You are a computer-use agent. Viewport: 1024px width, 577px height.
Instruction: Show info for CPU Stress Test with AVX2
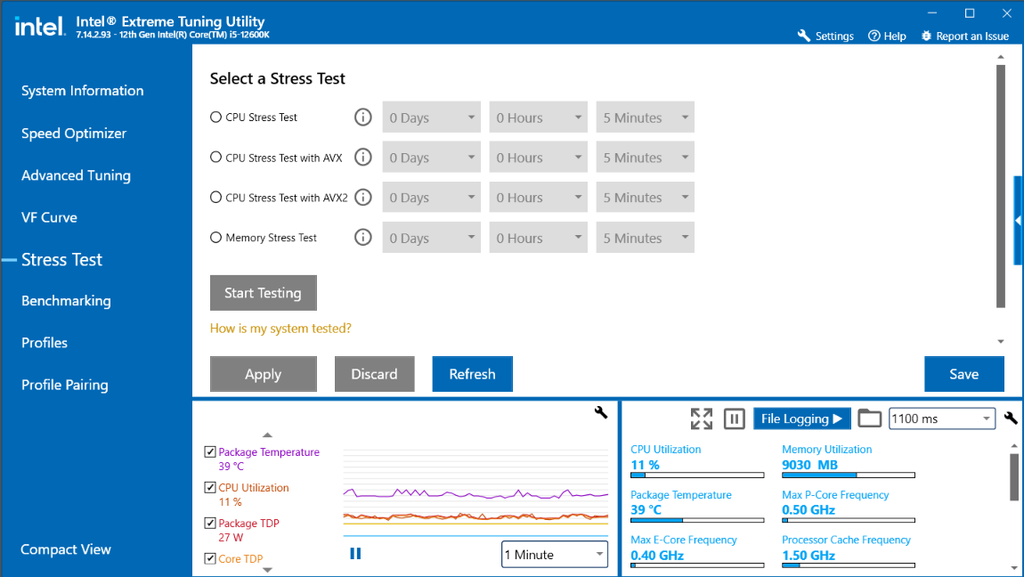click(363, 197)
